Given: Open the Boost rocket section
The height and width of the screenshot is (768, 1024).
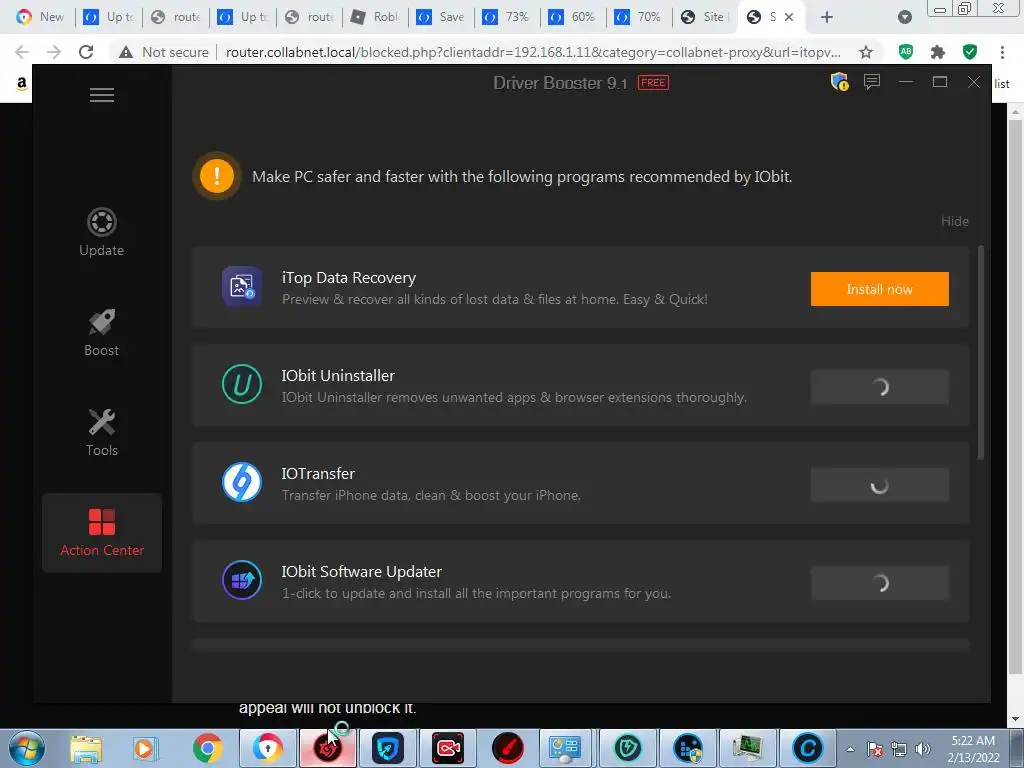Looking at the screenshot, I should (x=101, y=332).
